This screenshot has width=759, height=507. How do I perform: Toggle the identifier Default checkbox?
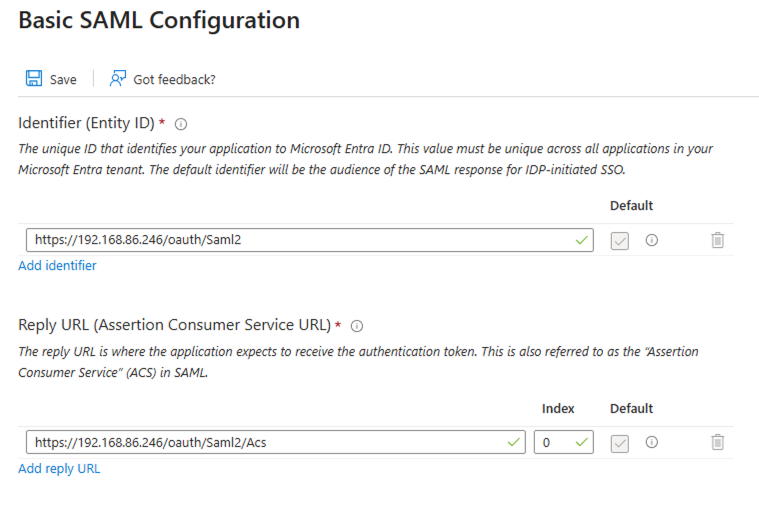coord(620,241)
